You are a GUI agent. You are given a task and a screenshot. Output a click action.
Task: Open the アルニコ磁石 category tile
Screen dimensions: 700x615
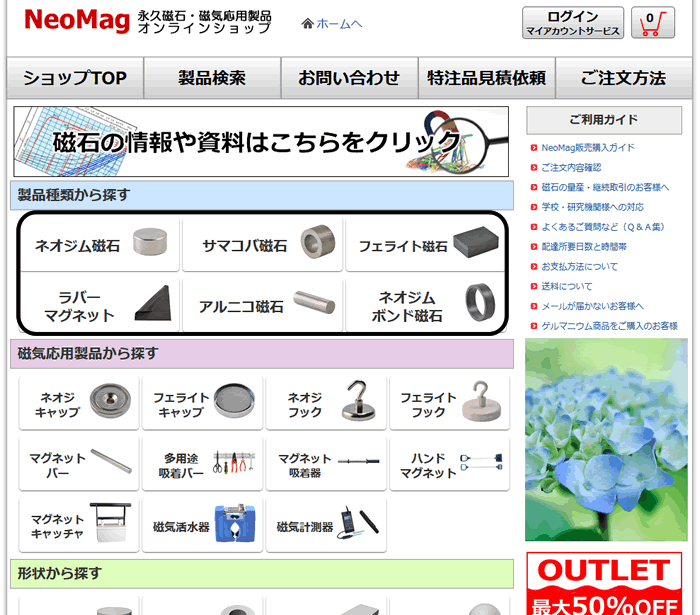point(262,305)
